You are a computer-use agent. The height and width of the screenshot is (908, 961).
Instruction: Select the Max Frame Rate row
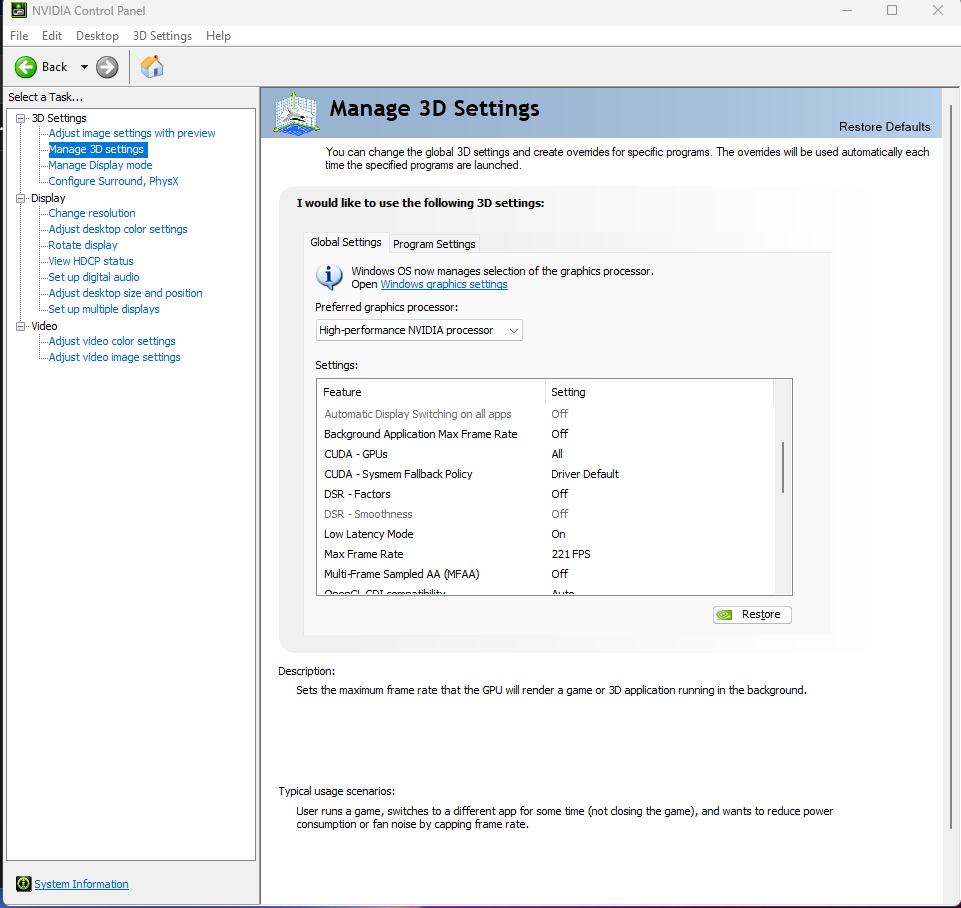click(545, 554)
